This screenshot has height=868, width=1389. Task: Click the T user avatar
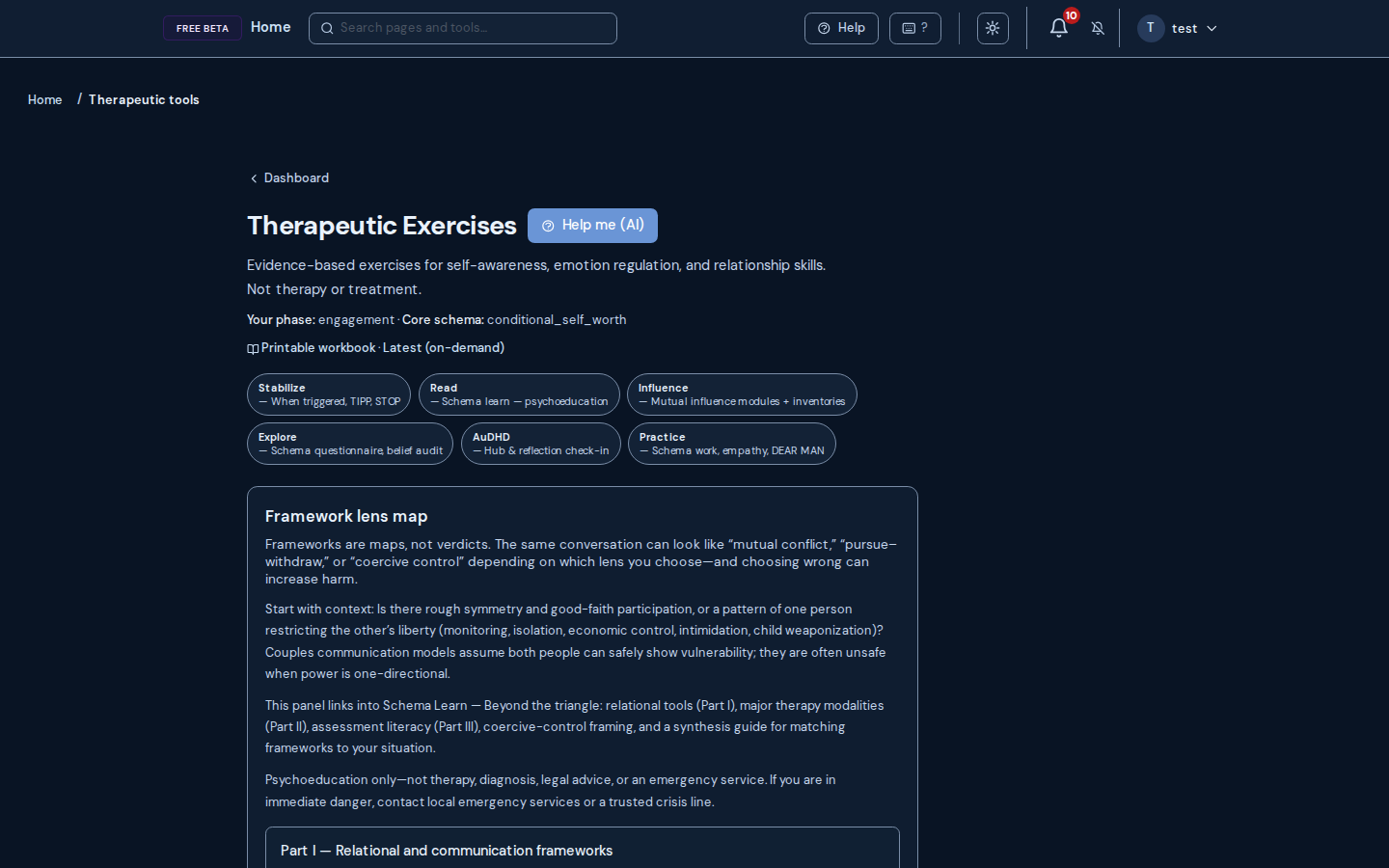(x=1151, y=28)
